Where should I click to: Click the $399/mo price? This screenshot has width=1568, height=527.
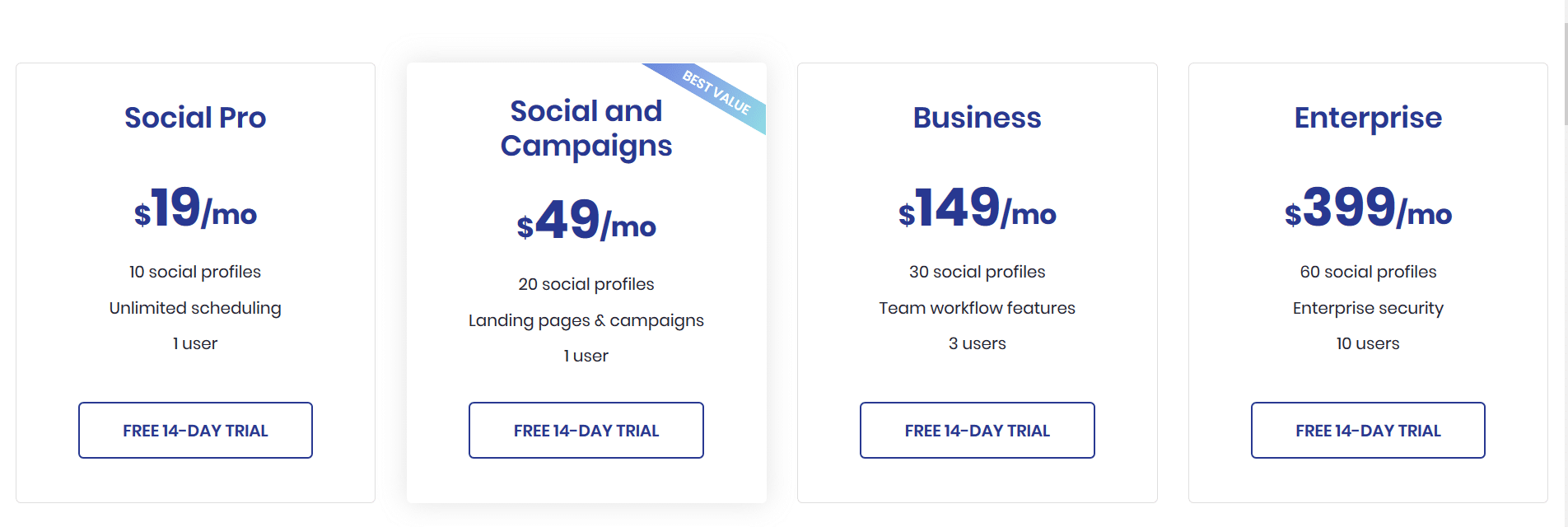click(x=1368, y=208)
